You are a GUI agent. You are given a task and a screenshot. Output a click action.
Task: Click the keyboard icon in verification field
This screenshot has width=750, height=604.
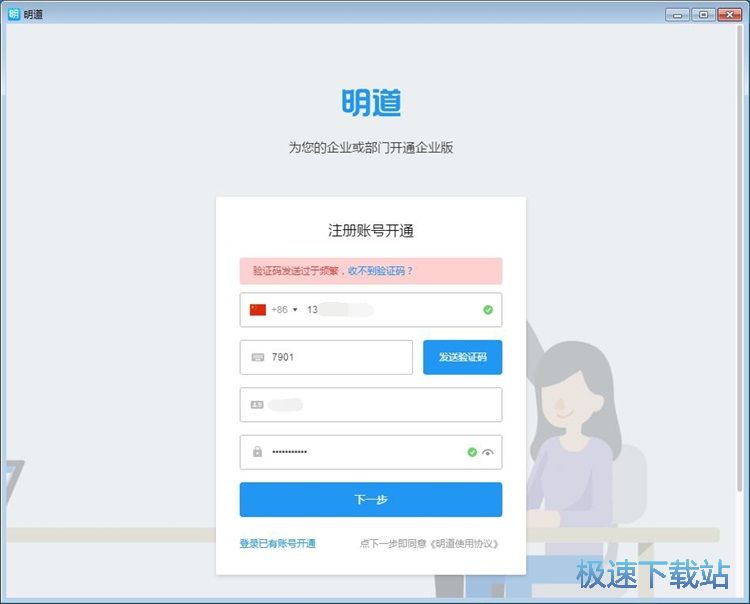(x=258, y=357)
